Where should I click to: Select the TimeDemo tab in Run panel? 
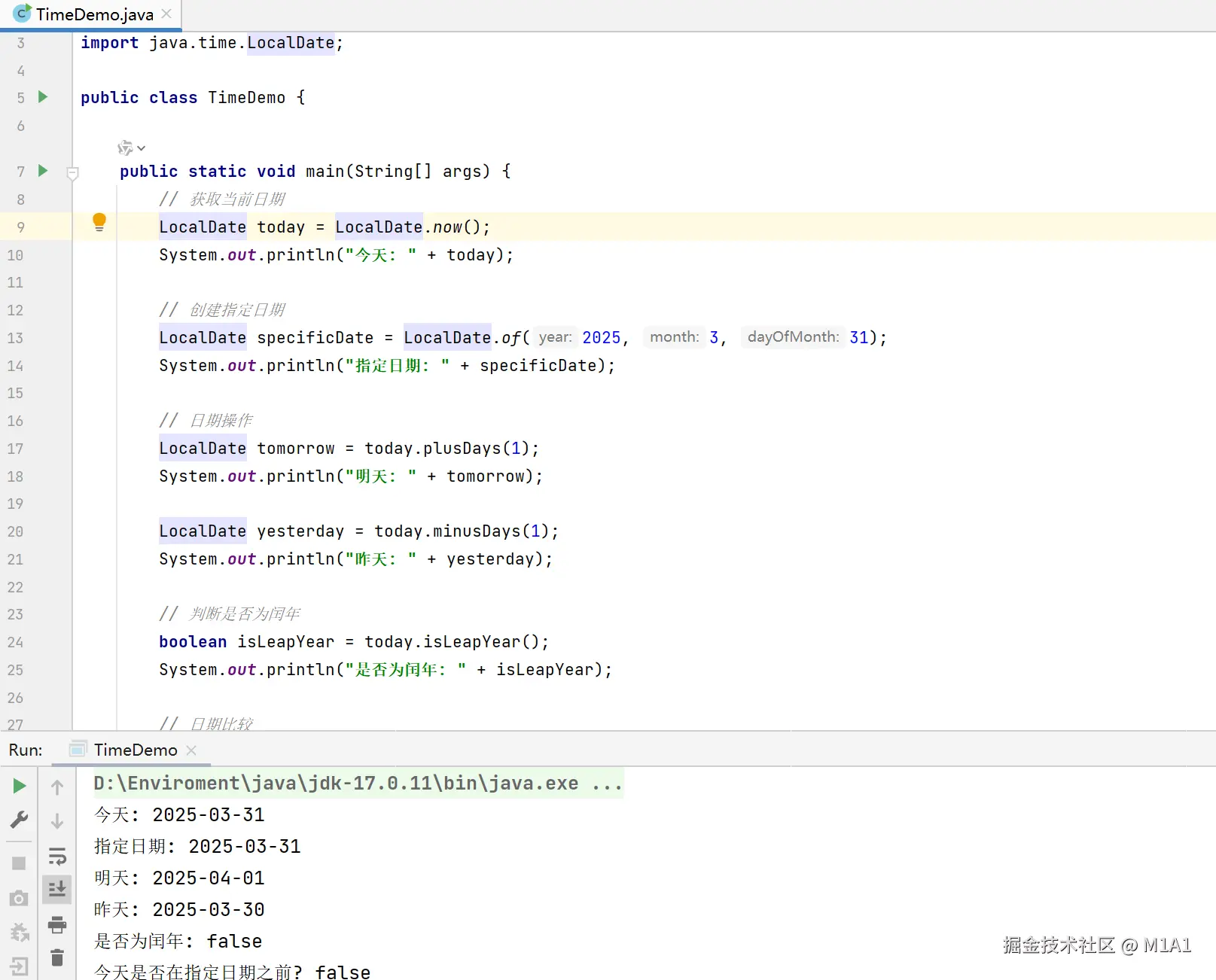(x=136, y=750)
